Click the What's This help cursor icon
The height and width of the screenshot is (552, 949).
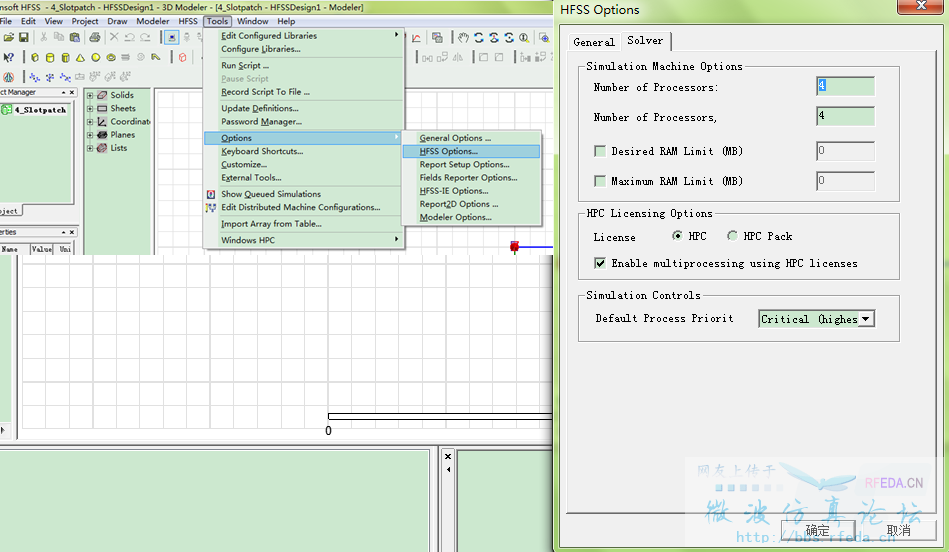pyautogui.click(x=8, y=58)
